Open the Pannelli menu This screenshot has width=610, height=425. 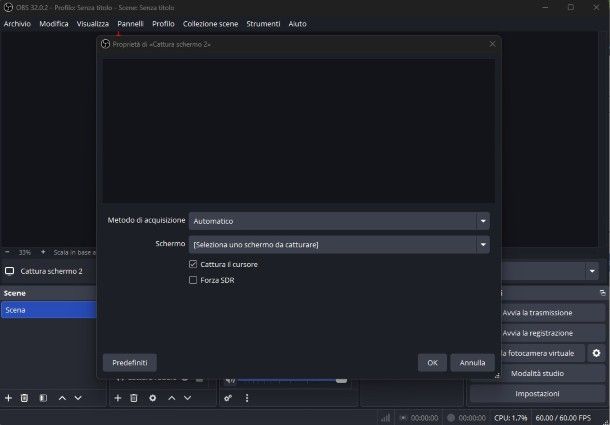point(130,24)
